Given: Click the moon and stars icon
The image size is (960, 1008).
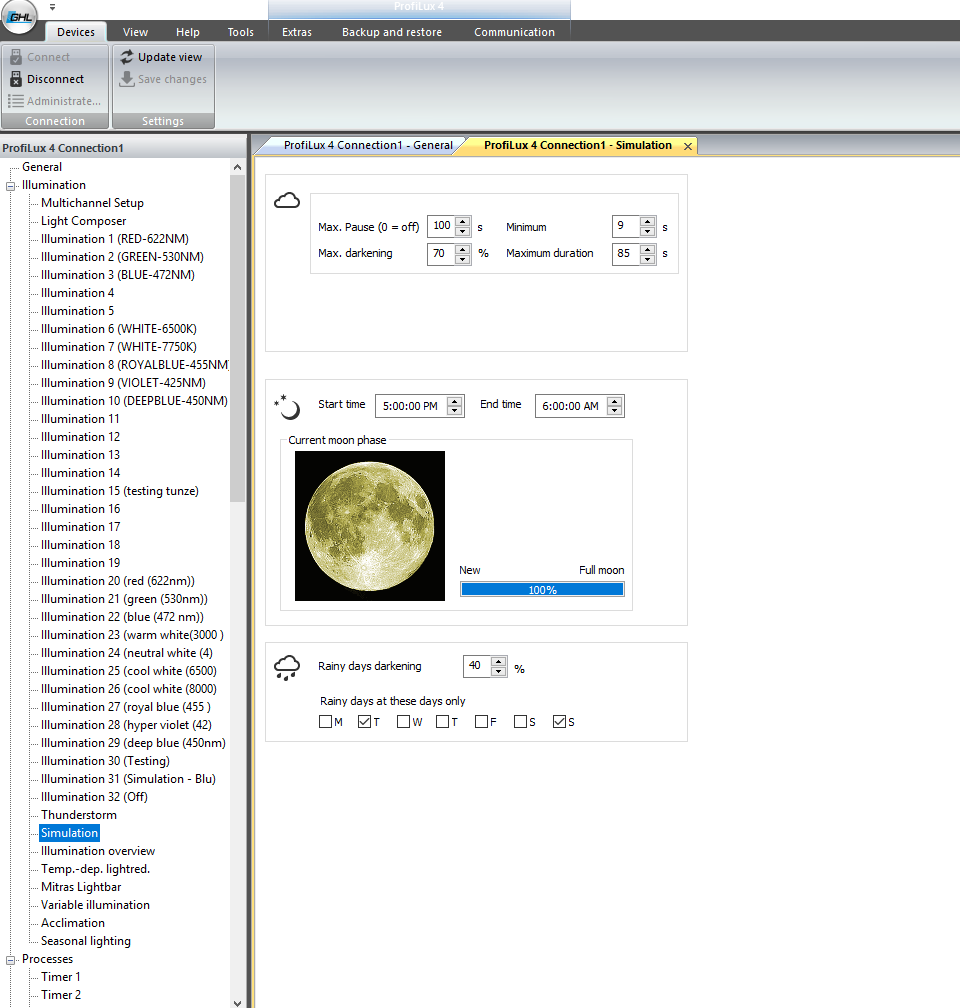Looking at the screenshot, I should click(x=287, y=407).
